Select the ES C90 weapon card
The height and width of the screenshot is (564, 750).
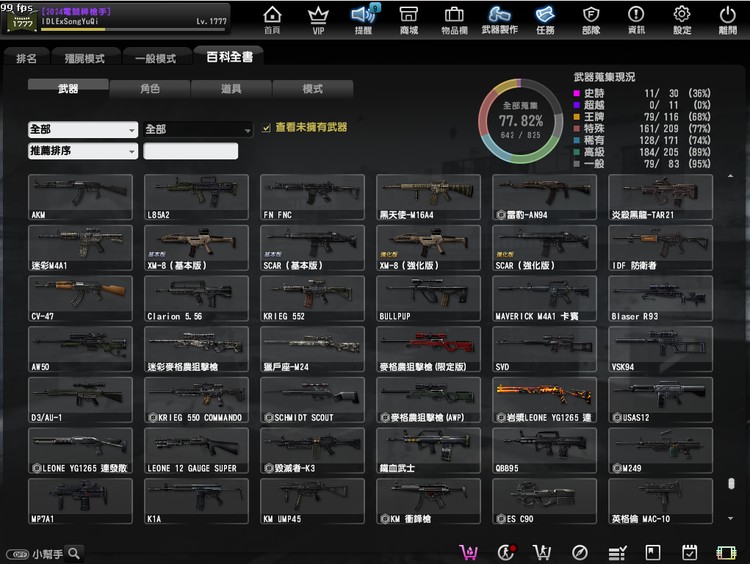point(544,501)
